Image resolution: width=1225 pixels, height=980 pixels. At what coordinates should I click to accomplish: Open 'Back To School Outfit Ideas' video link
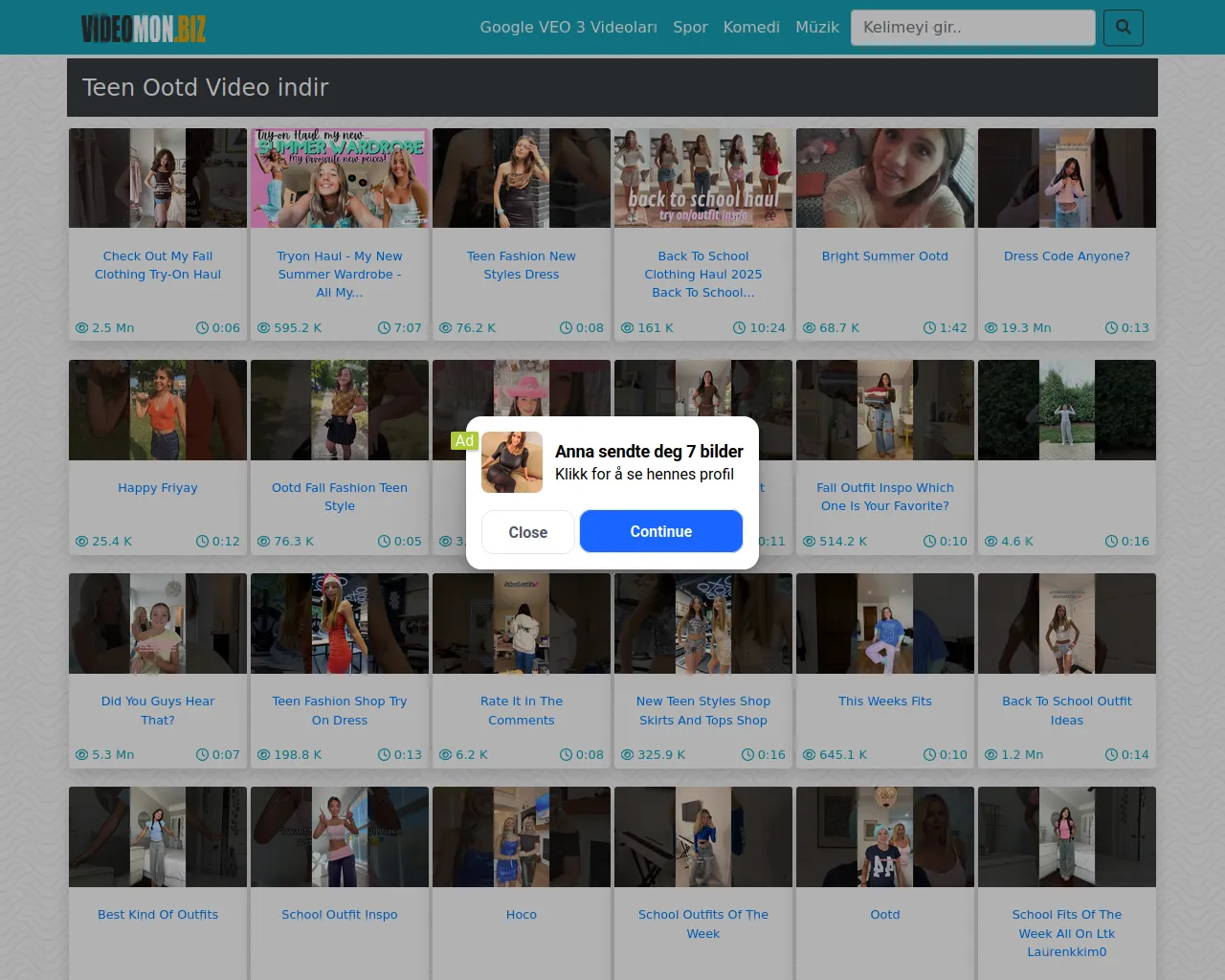pyautogui.click(x=1066, y=711)
